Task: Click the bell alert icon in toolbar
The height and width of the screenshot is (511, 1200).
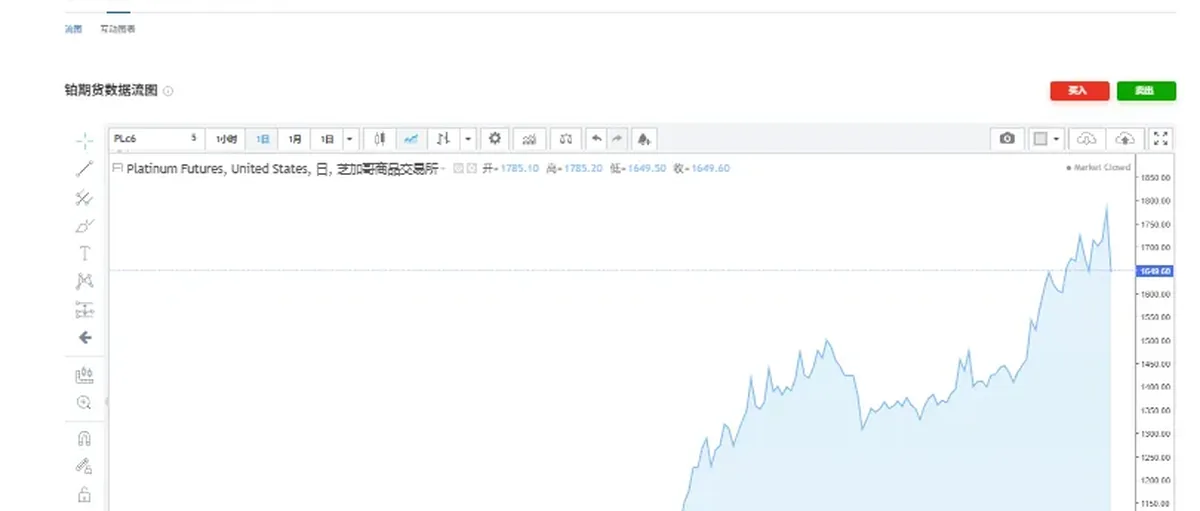Action: [644, 139]
